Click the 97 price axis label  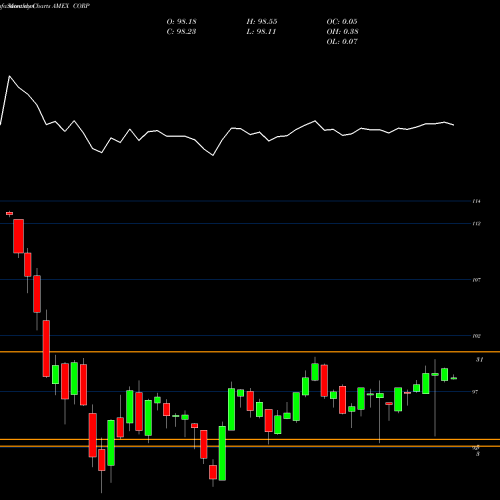(x=475, y=392)
